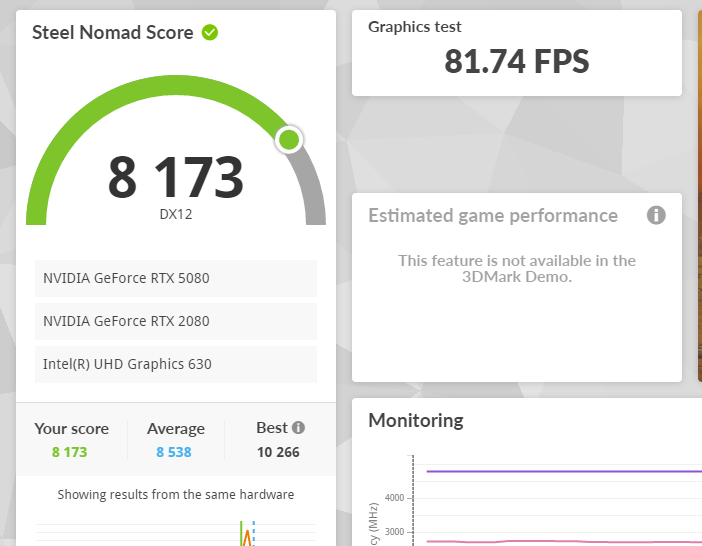Click the green validated checkmark icon
The height and width of the screenshot is (546, 702).
pos(210,33)
